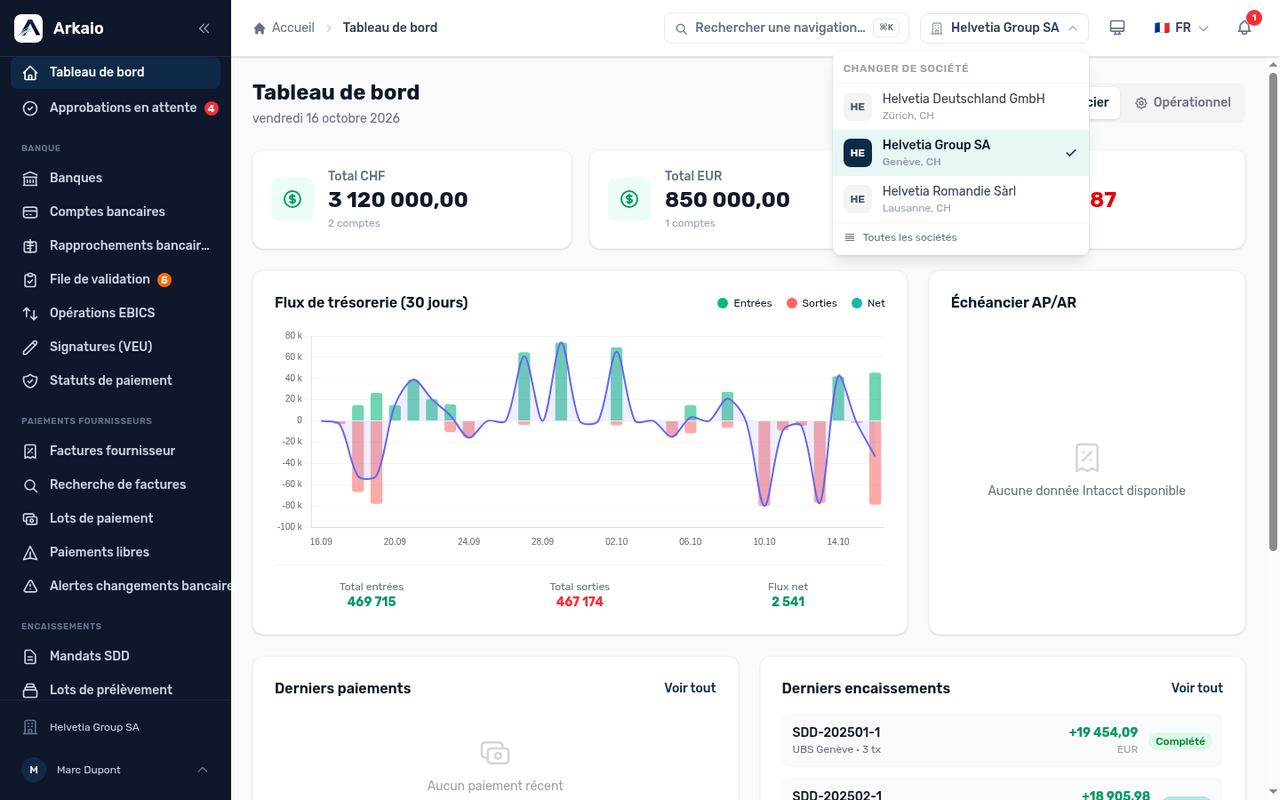Screen dimensions: 1280x800
Task: Toggle Sorties series in chart legend
Action: pos(812,303)
